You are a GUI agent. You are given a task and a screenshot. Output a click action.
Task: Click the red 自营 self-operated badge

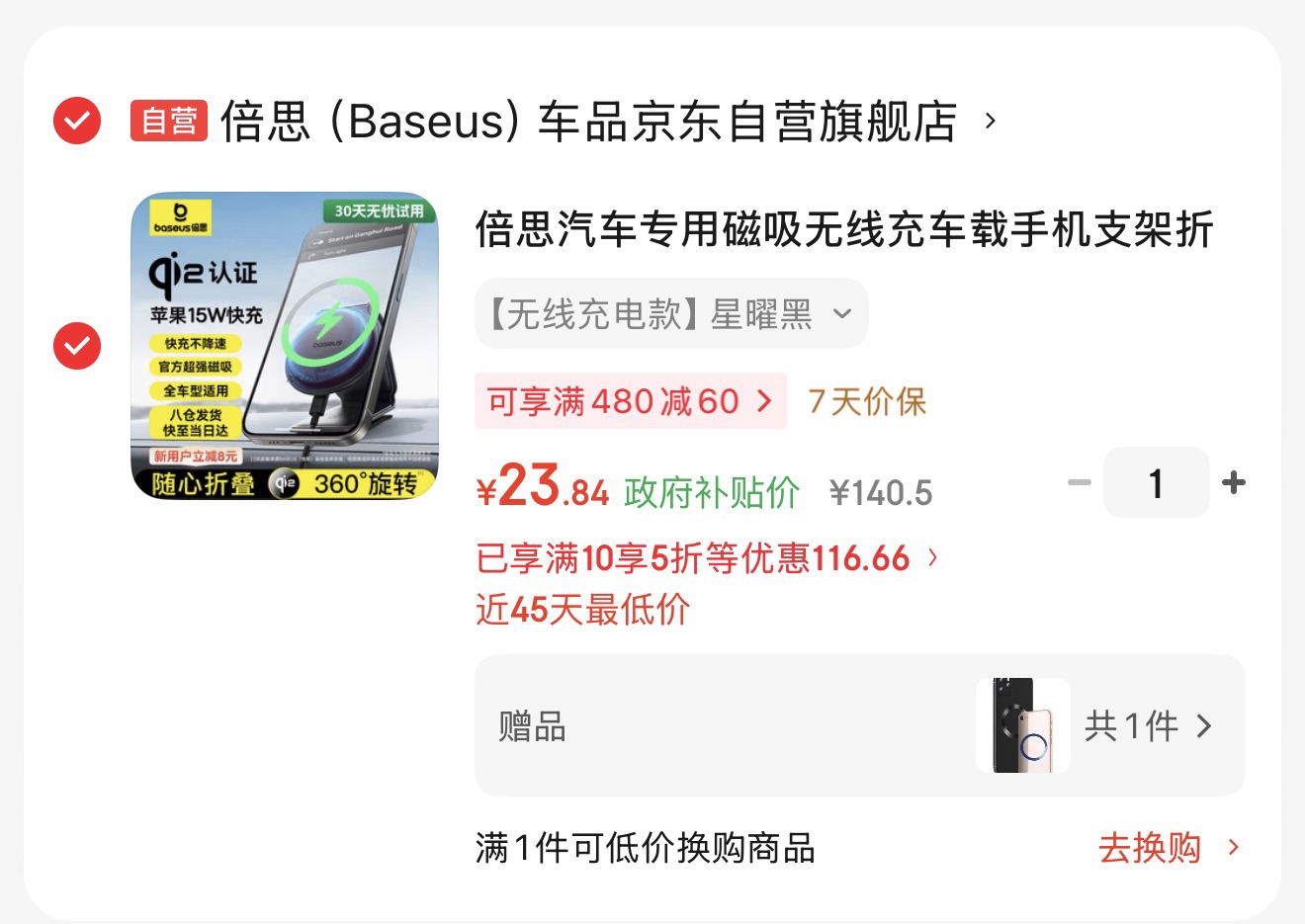(x=169, y=121)
